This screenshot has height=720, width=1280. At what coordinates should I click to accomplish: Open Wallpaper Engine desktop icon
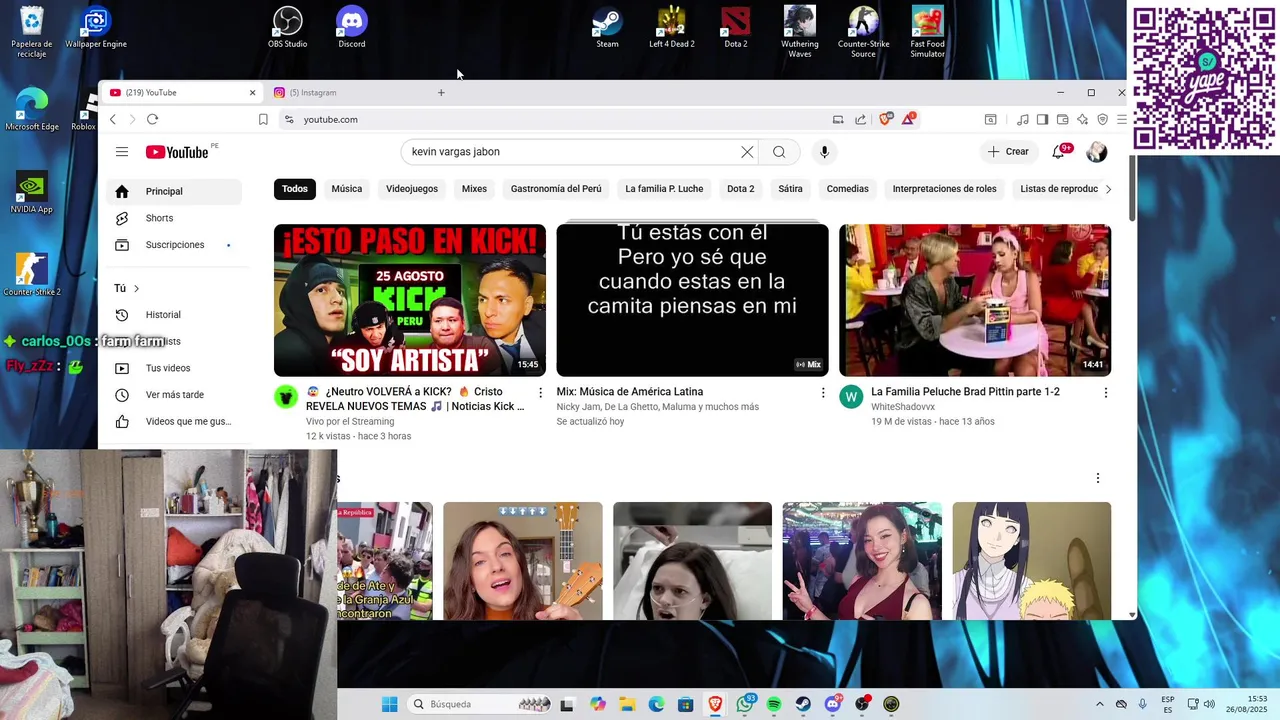(96, 28)
